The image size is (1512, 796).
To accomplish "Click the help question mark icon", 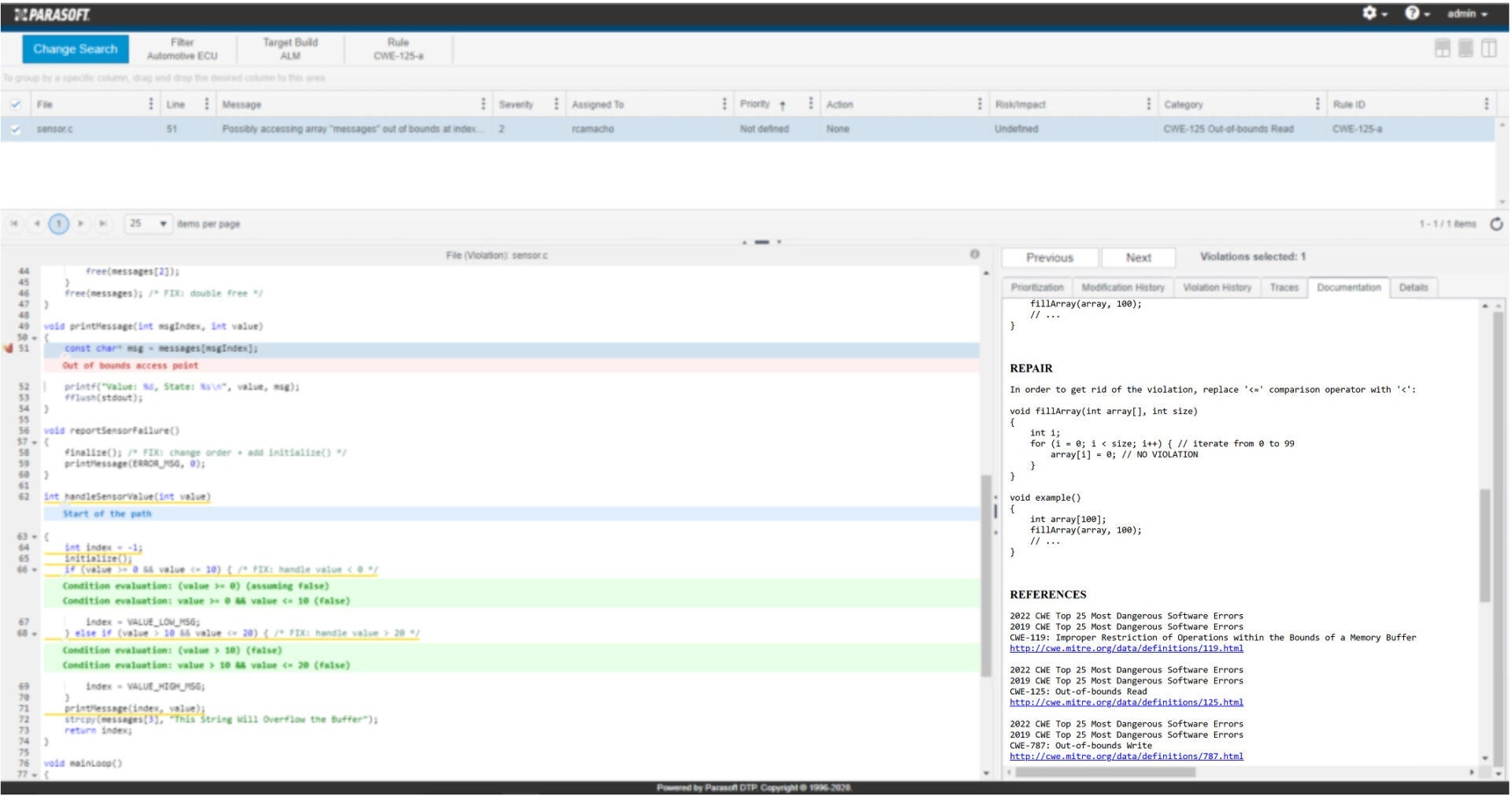I will point(1412,13).
